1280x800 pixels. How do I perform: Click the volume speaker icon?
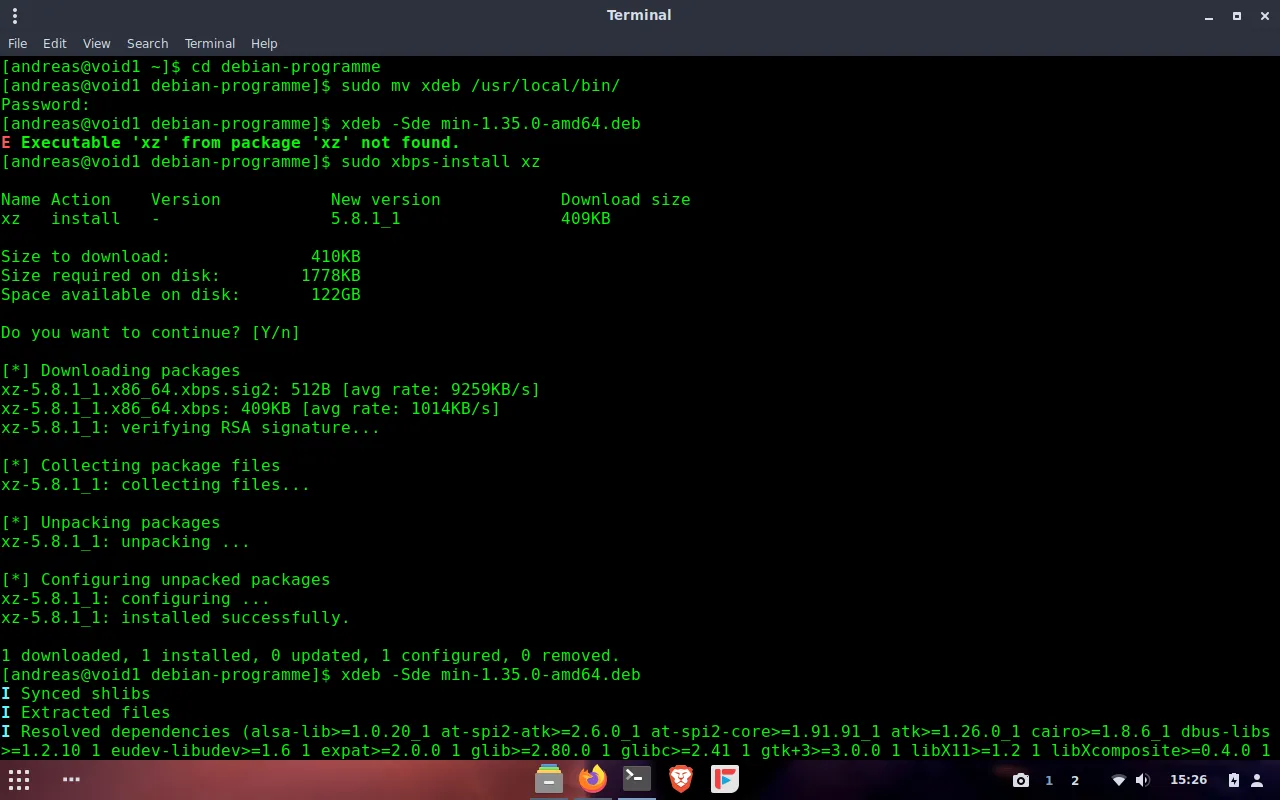pos(1143,780)
